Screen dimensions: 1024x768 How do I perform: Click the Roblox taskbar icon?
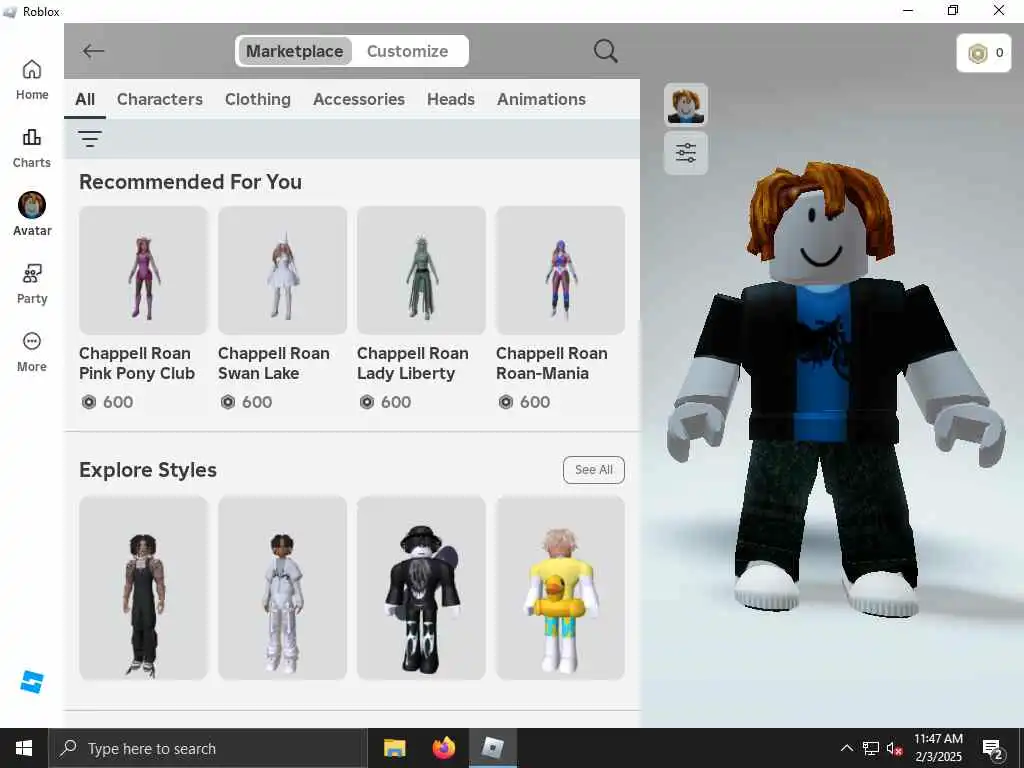pos(493,748)
